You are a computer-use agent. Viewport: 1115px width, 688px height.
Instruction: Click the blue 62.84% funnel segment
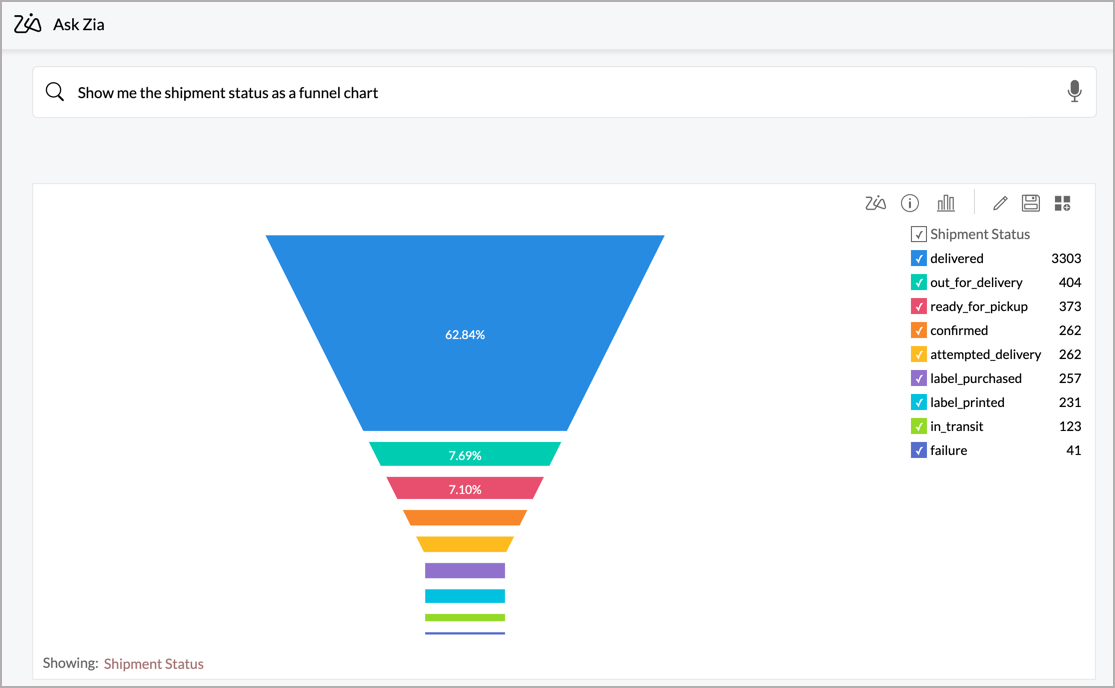pos(465,334)
